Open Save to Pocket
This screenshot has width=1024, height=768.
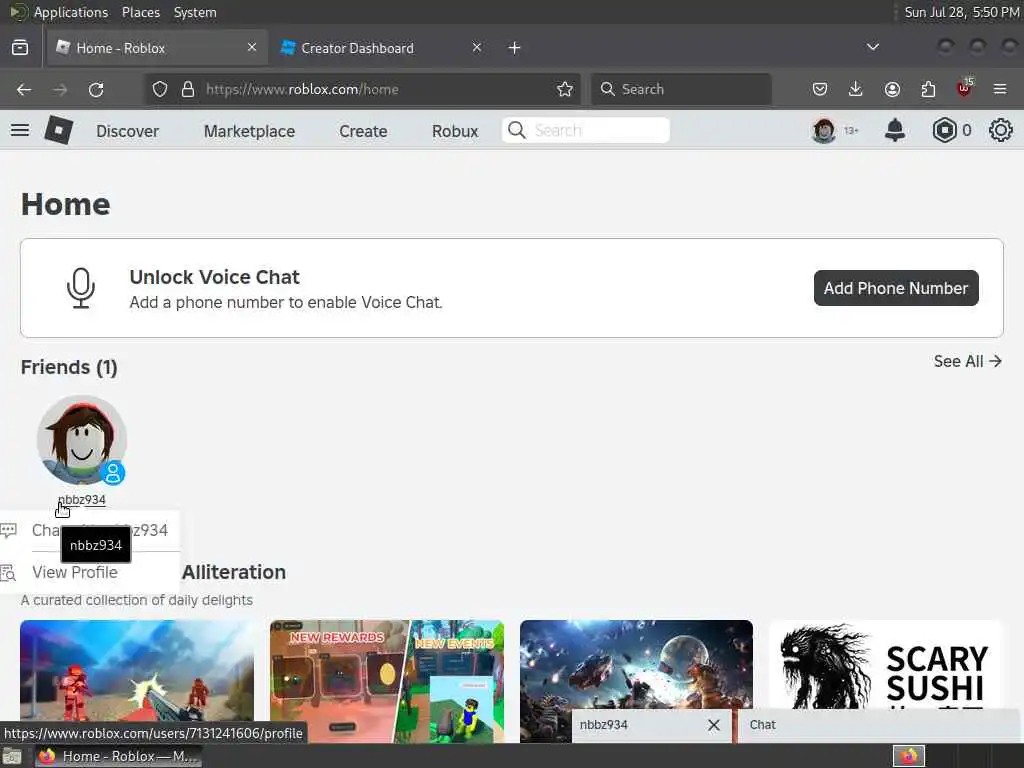[x=820, y=89]
